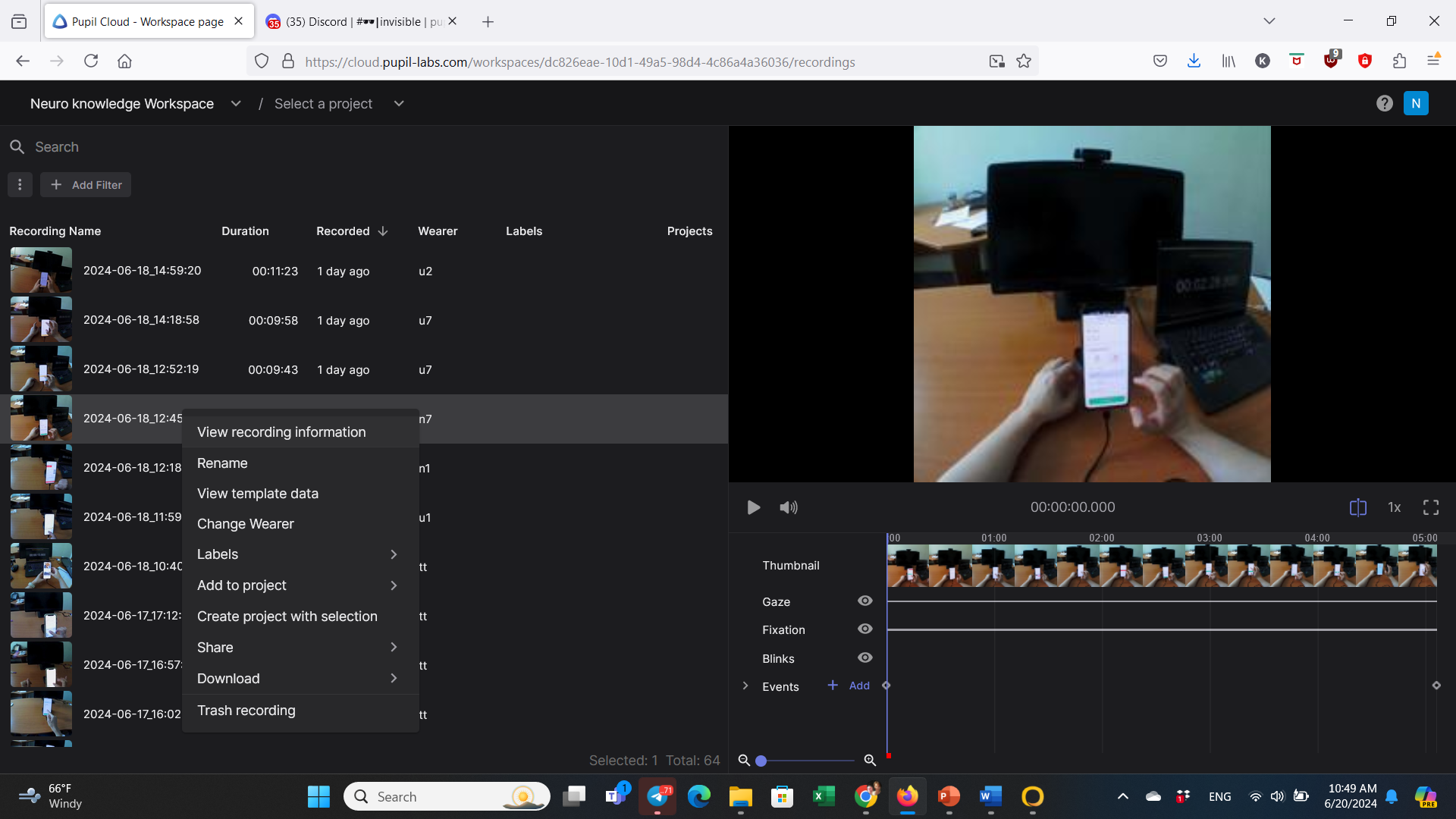Add a new event
This screenshot has width=1456, height=819.
click(x=849, y=686)
